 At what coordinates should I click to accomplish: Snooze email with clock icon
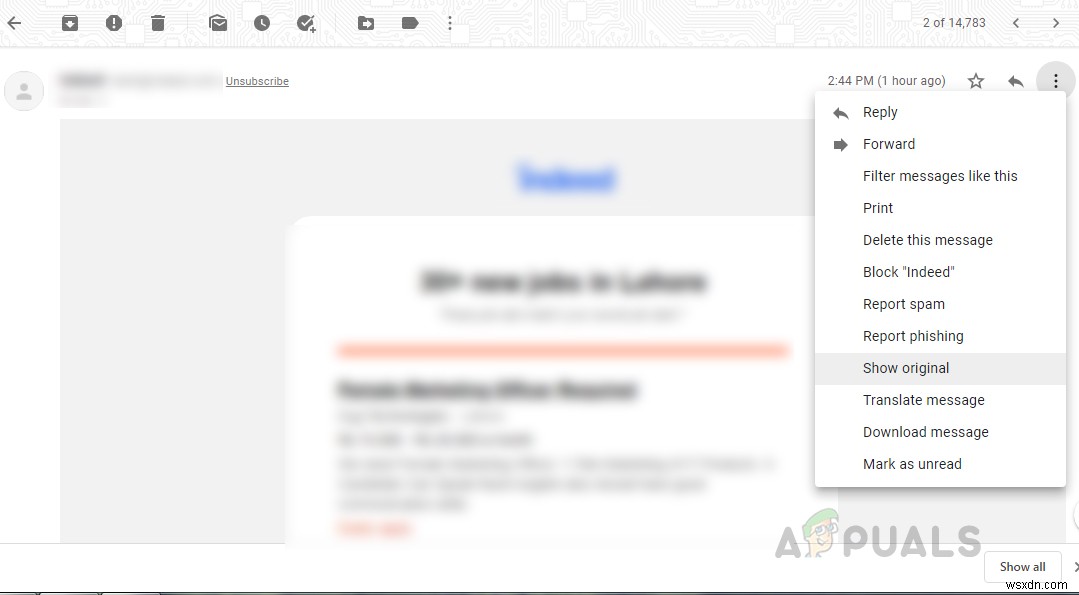[x=261, y=23]
